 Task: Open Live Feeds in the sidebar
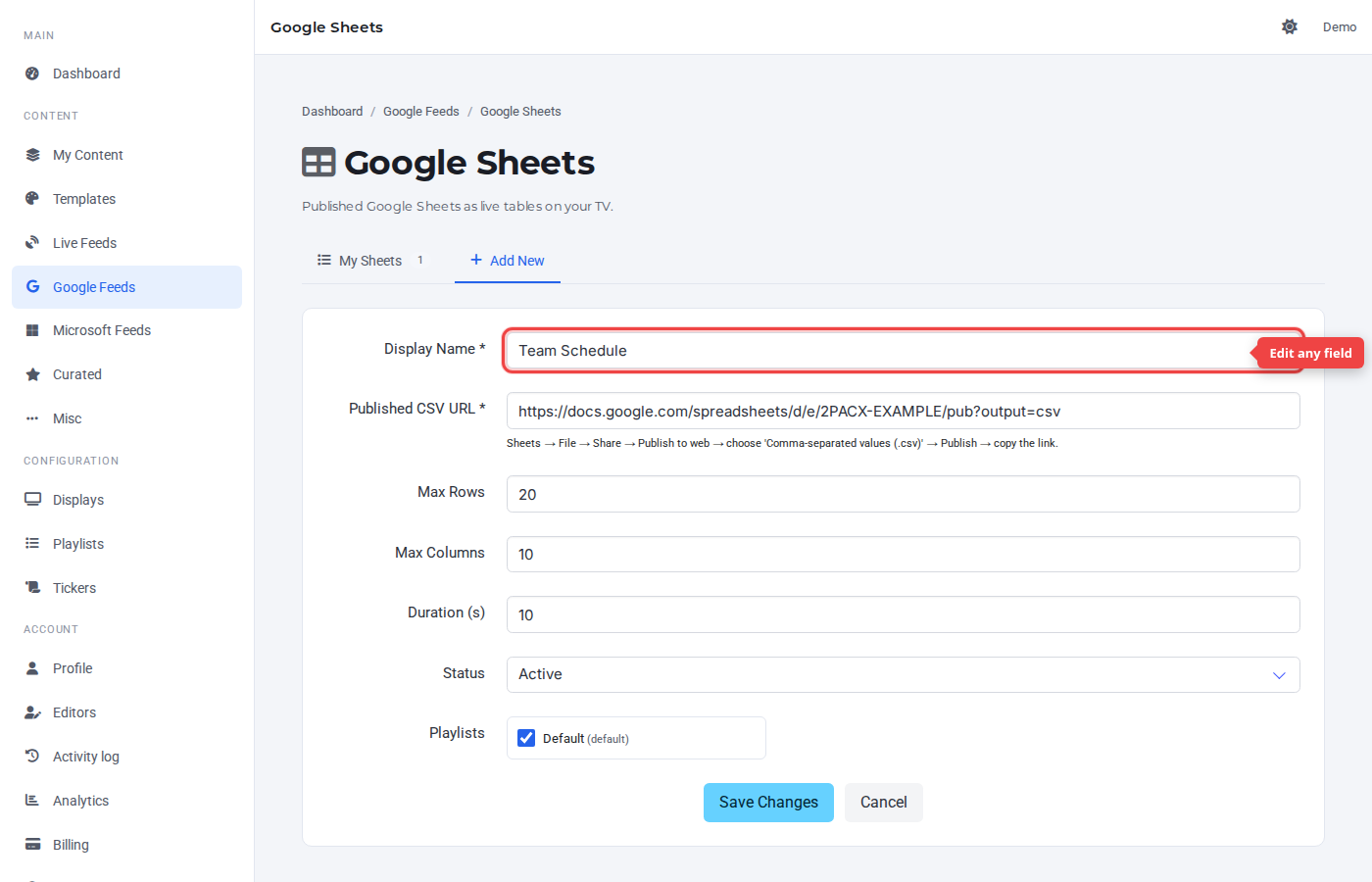point(126,243)
